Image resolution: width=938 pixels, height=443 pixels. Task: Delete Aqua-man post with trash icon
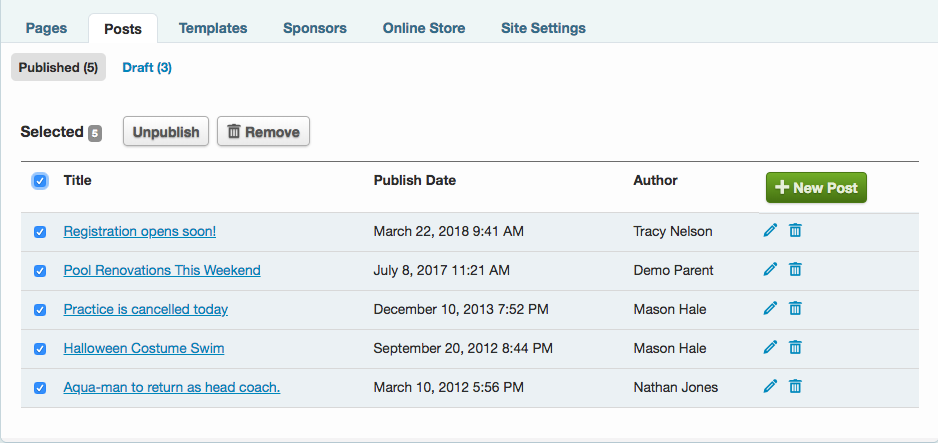click(795, 387)
